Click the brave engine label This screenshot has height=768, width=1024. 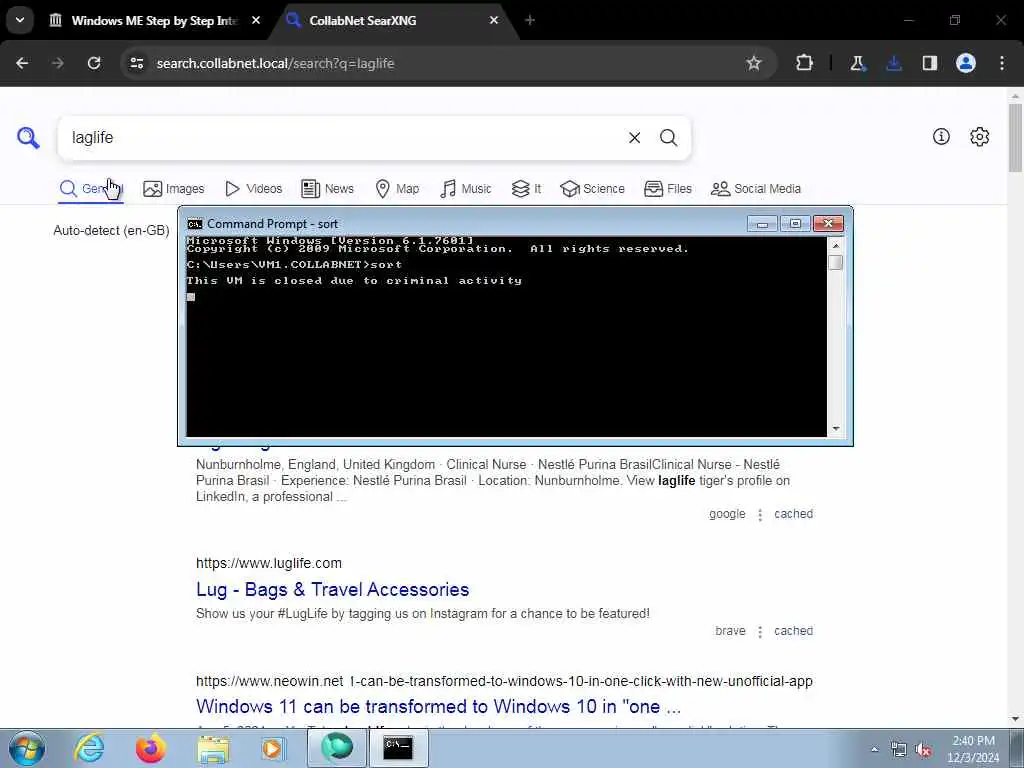click(x=730, y=631)
